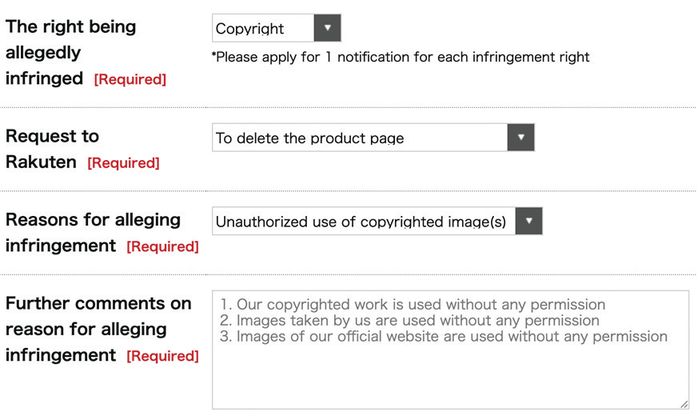Click the arrow icon beside Copyright
This screenshot has height=416, width=698.
(x=327, y=28)
